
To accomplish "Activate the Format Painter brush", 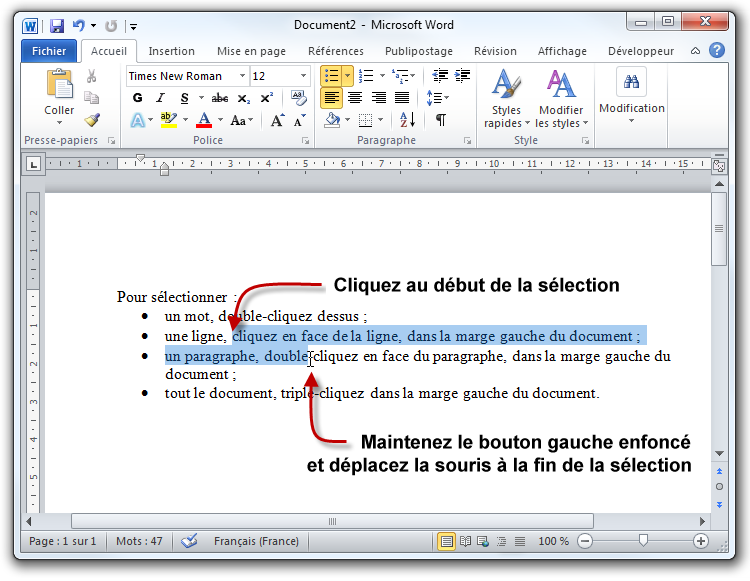I will coord(92,119).
